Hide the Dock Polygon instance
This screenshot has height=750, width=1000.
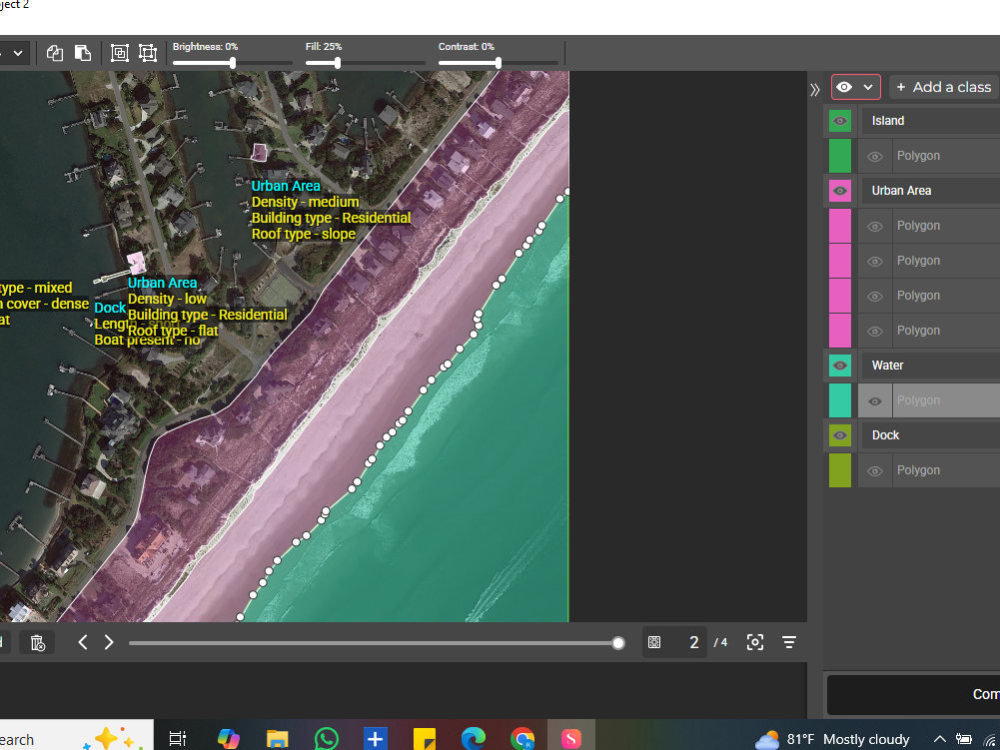click(875, 471)
